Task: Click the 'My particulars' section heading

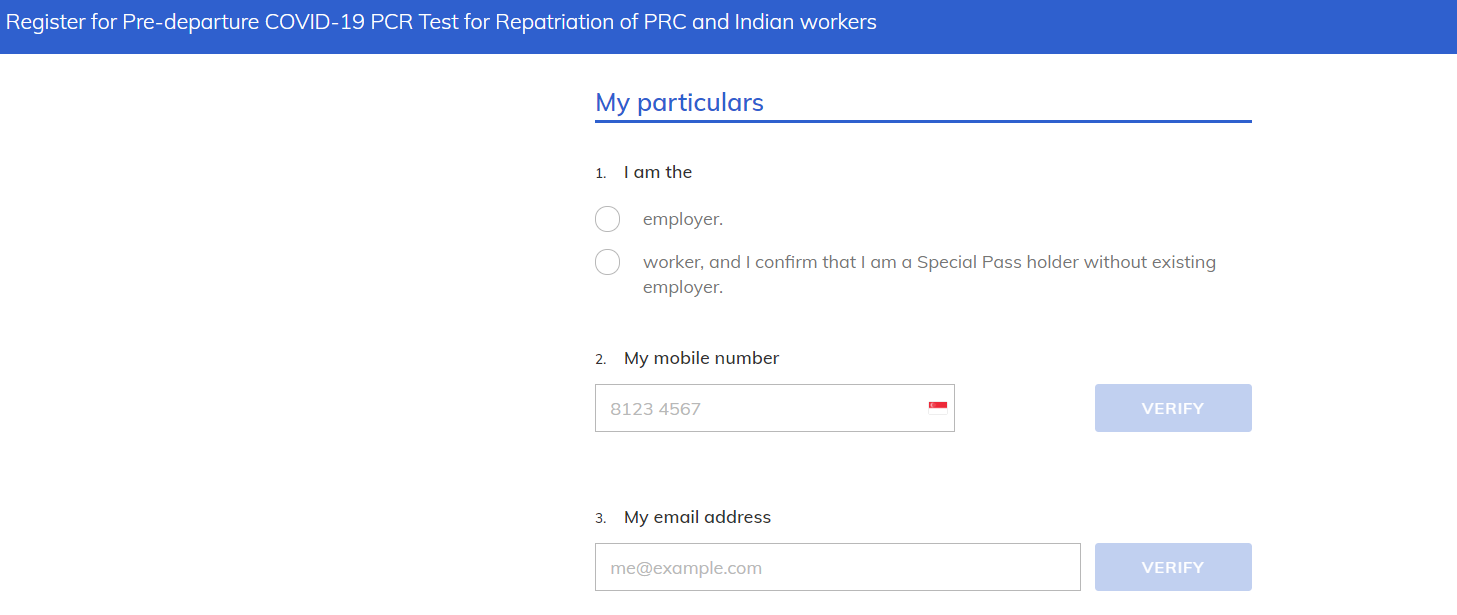Action: click(x=679, y=102)
